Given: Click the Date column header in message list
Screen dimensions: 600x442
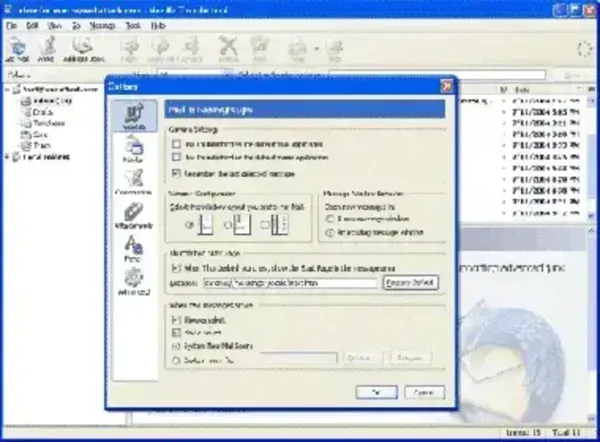Looking at the screenshot, I should point(545,90).
